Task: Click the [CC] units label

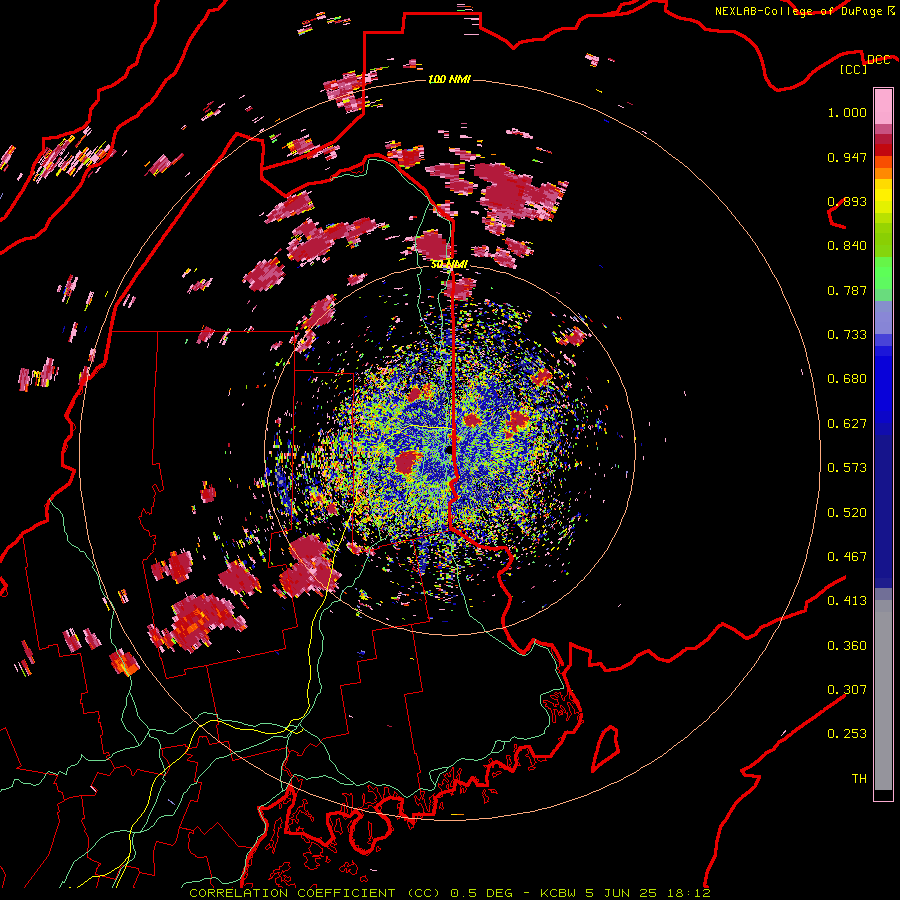Action: pos(854,69)
